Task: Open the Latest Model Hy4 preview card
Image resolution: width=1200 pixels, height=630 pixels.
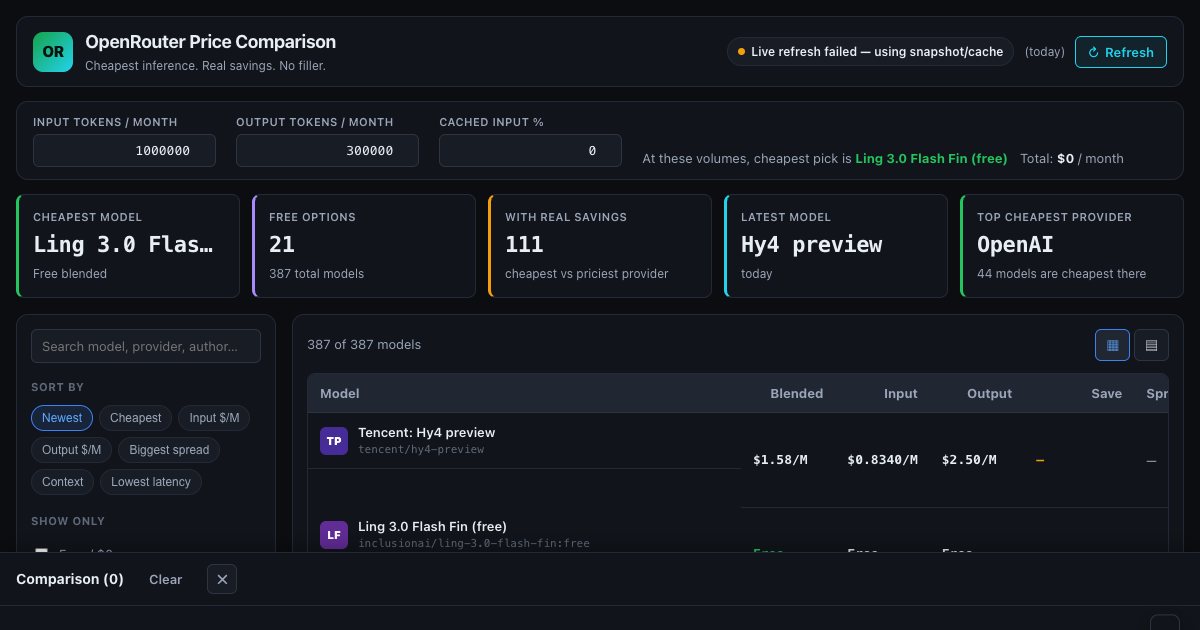Action: [x=836, y=246]
